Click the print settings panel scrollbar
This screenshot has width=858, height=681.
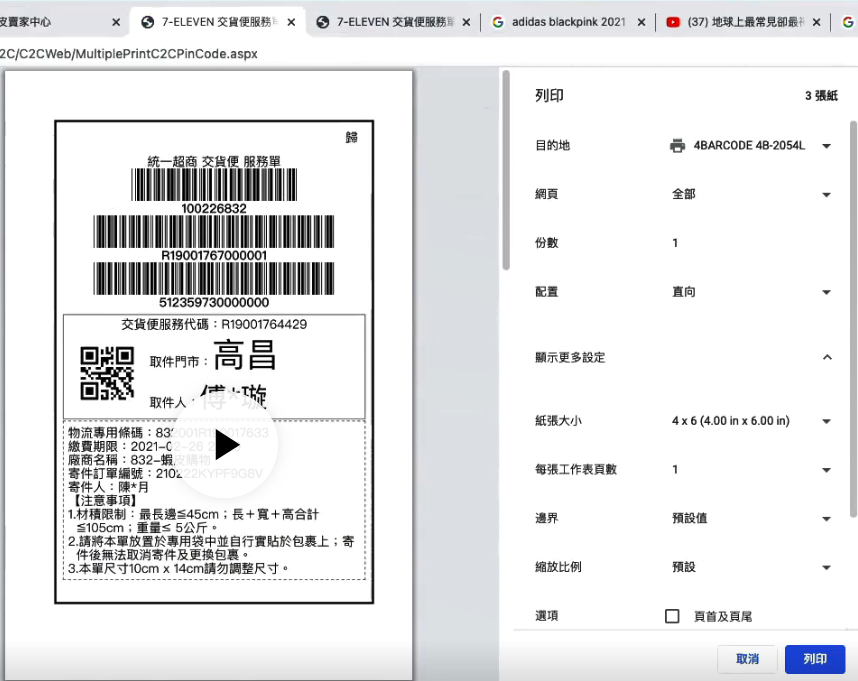point(853,319)
